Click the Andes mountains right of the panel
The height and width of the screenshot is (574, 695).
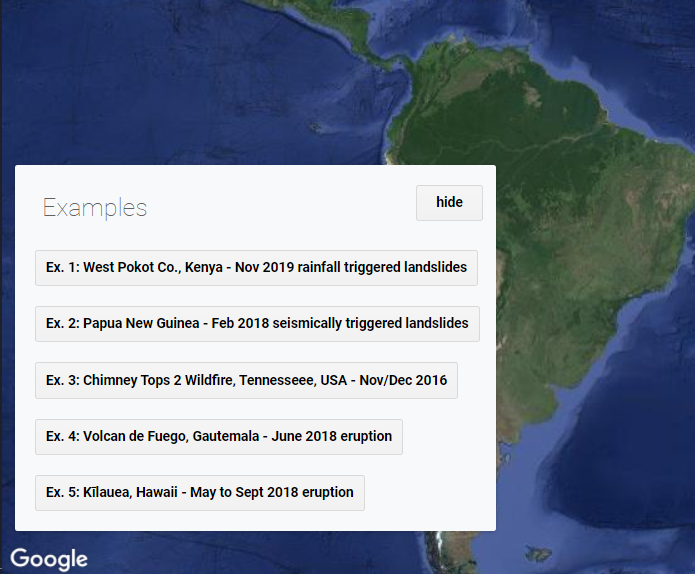[x=510, y=400]
